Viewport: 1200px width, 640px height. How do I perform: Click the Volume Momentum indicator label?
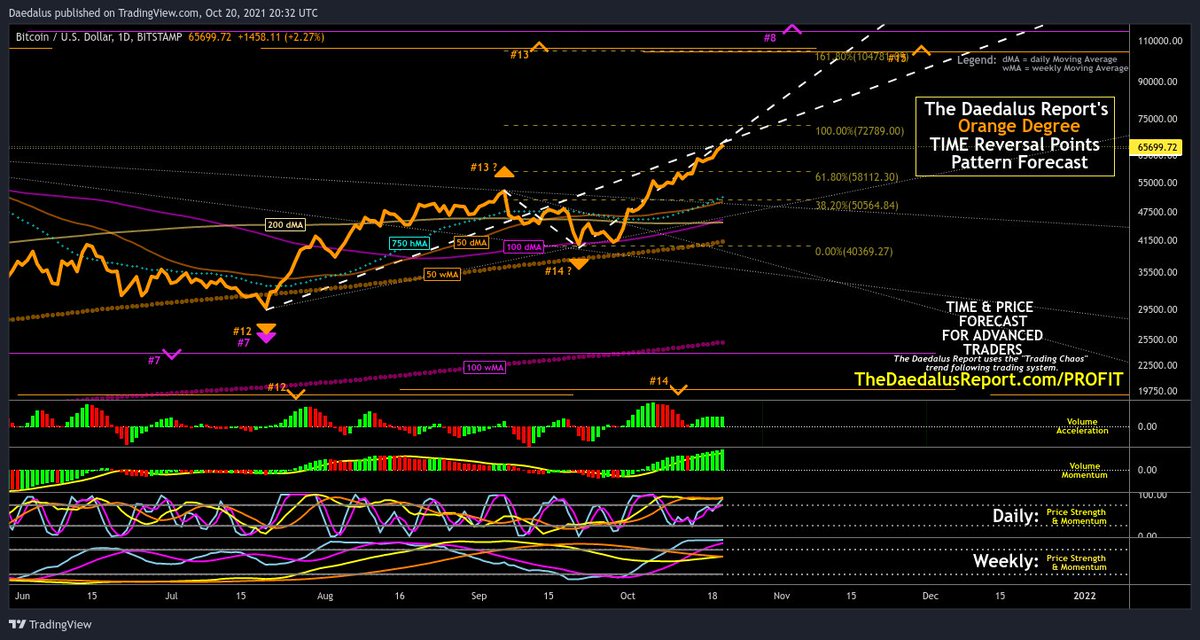[x=1083, y=471]
